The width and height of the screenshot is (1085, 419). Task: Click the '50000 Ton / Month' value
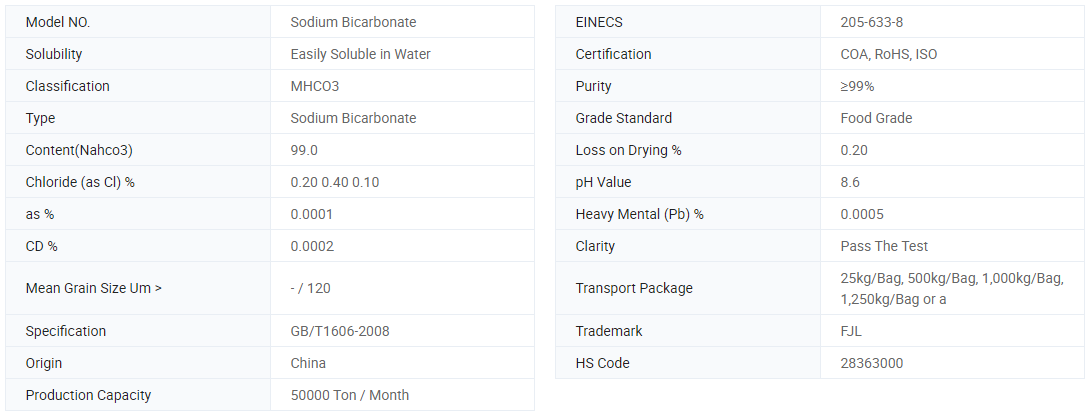(349, 395)
